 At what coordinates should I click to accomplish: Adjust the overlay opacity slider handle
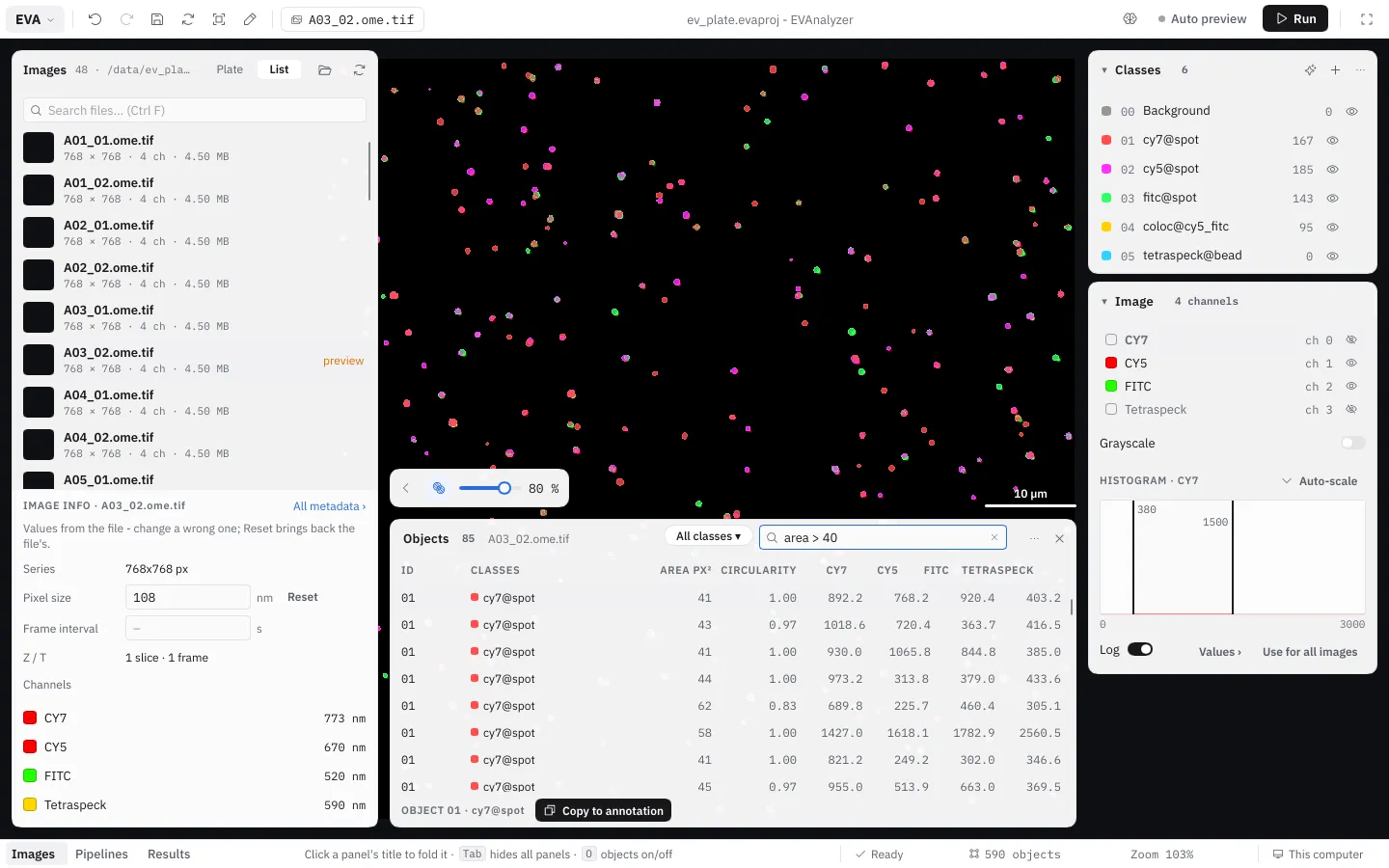pos(504,488)
